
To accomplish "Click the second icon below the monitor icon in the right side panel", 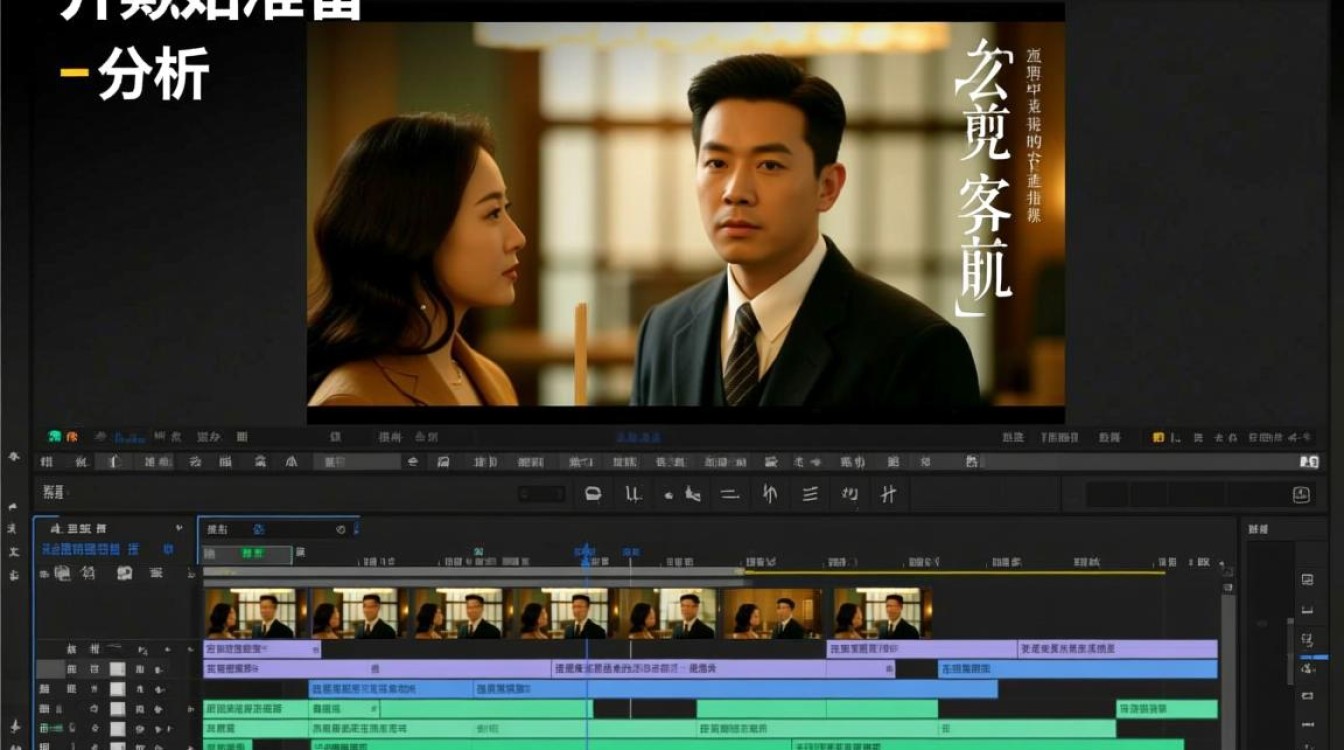I will (1307, 639).
